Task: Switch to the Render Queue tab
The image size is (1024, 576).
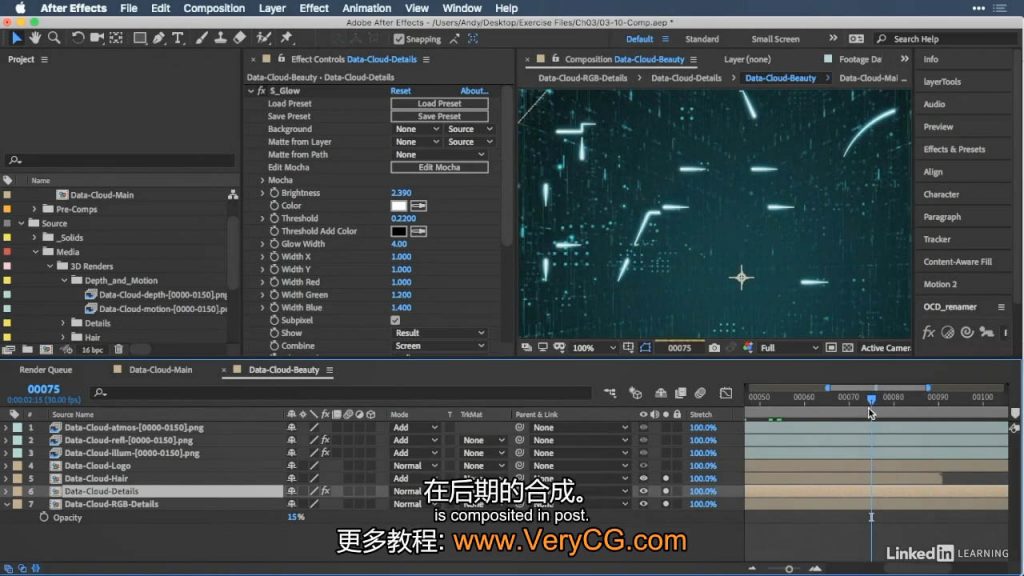Action: click(46, 370)
